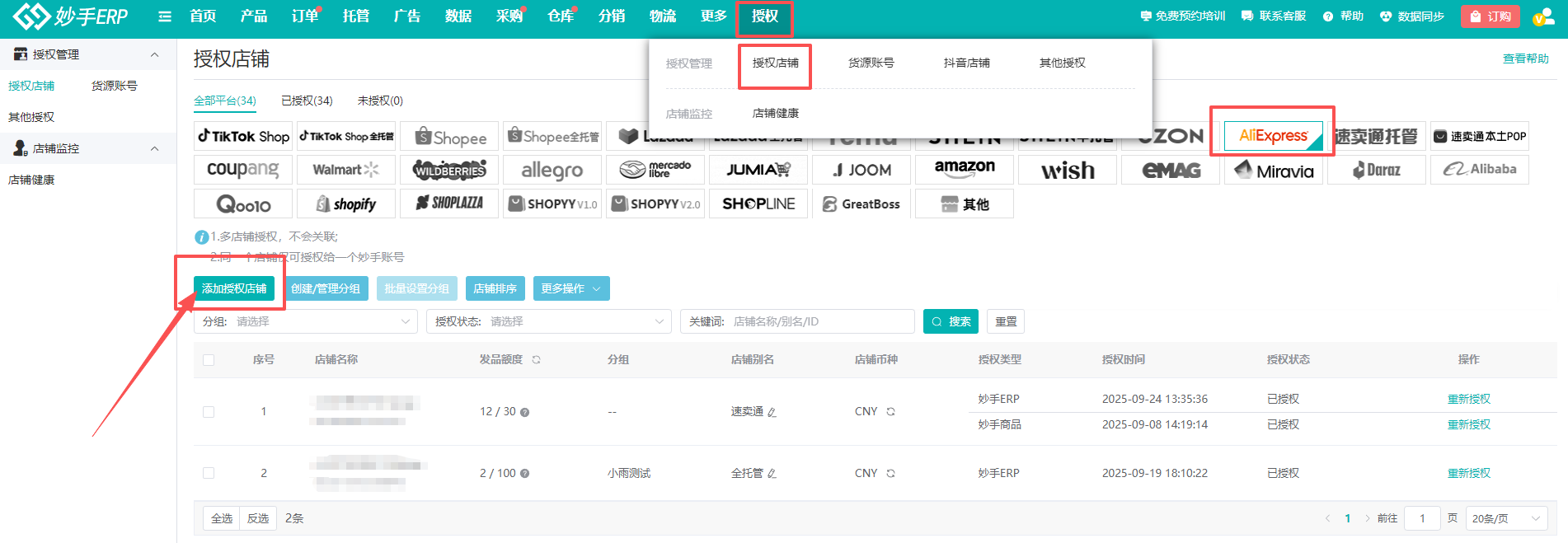
Task: Click the hamburger menu icon beside logo
Action: (165, 16)
